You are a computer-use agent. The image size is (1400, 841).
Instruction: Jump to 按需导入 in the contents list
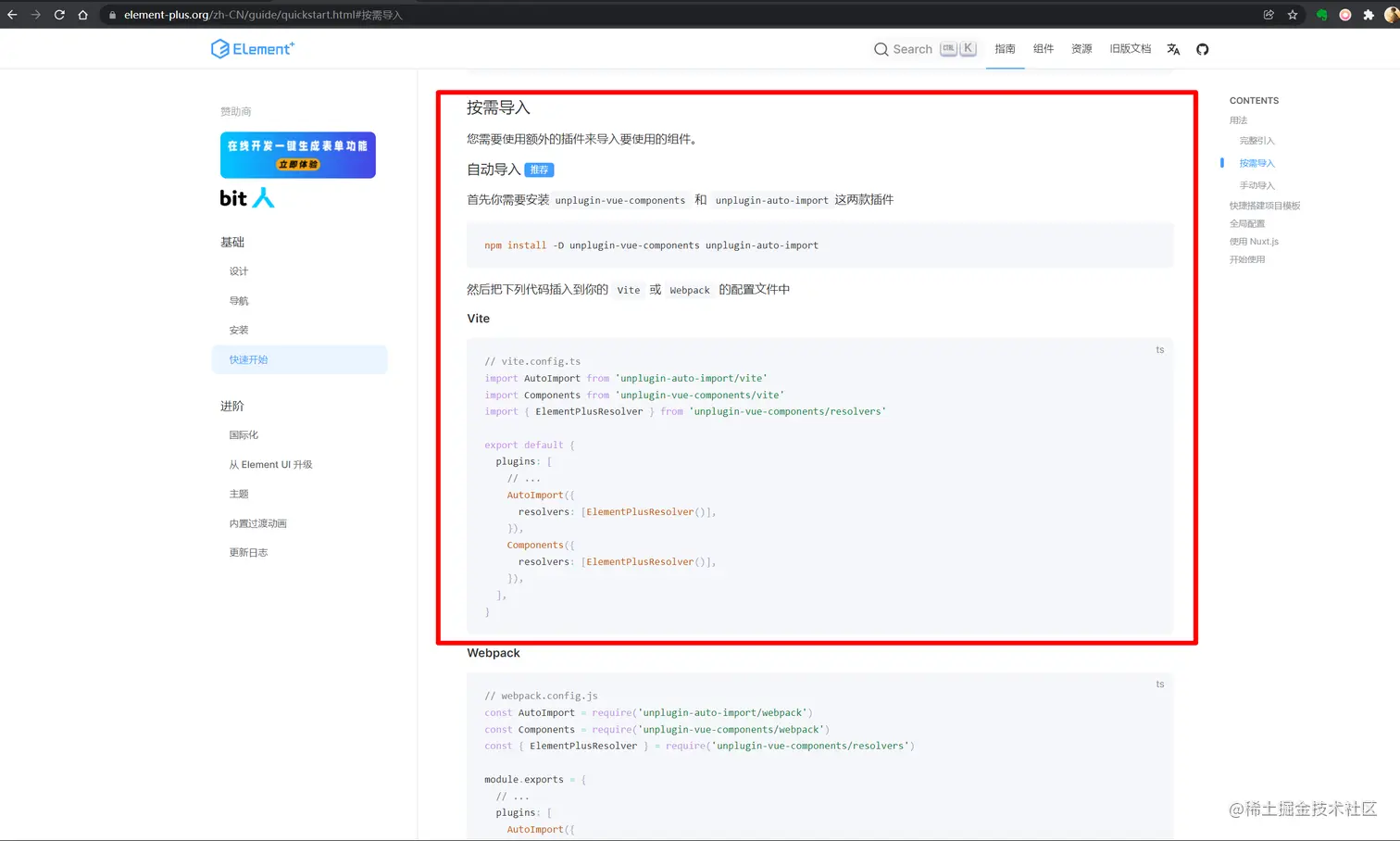click(1257, 163)
